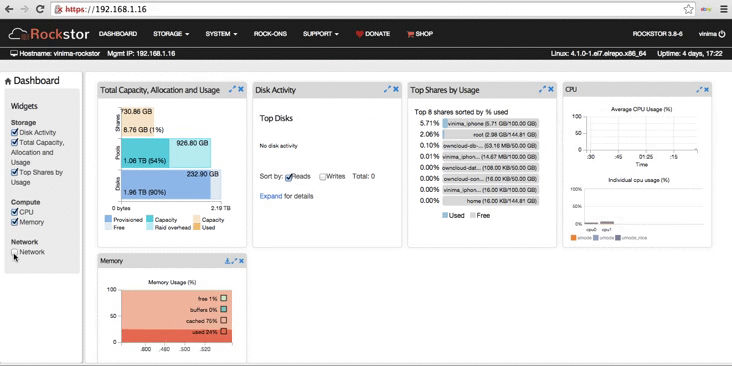Image resolution: width=732 pixels, height=366 pixels.
Task: Click the Pools capacity 1.06 TB bar
Action: pos(145,153)
